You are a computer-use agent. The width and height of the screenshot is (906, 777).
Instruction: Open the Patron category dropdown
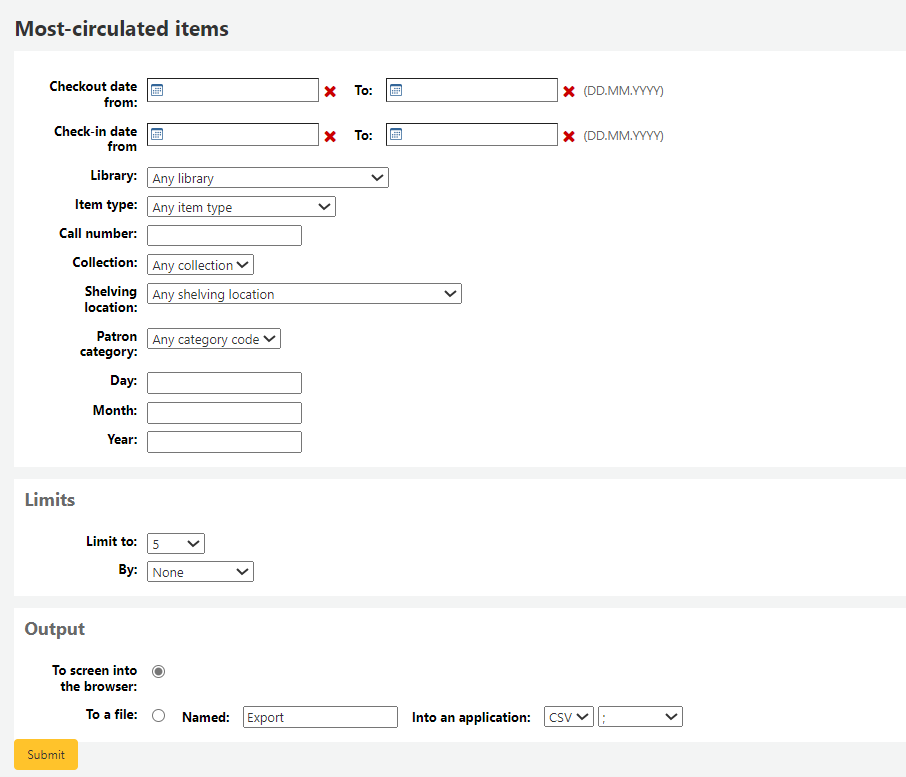click(x=213, y=338)
